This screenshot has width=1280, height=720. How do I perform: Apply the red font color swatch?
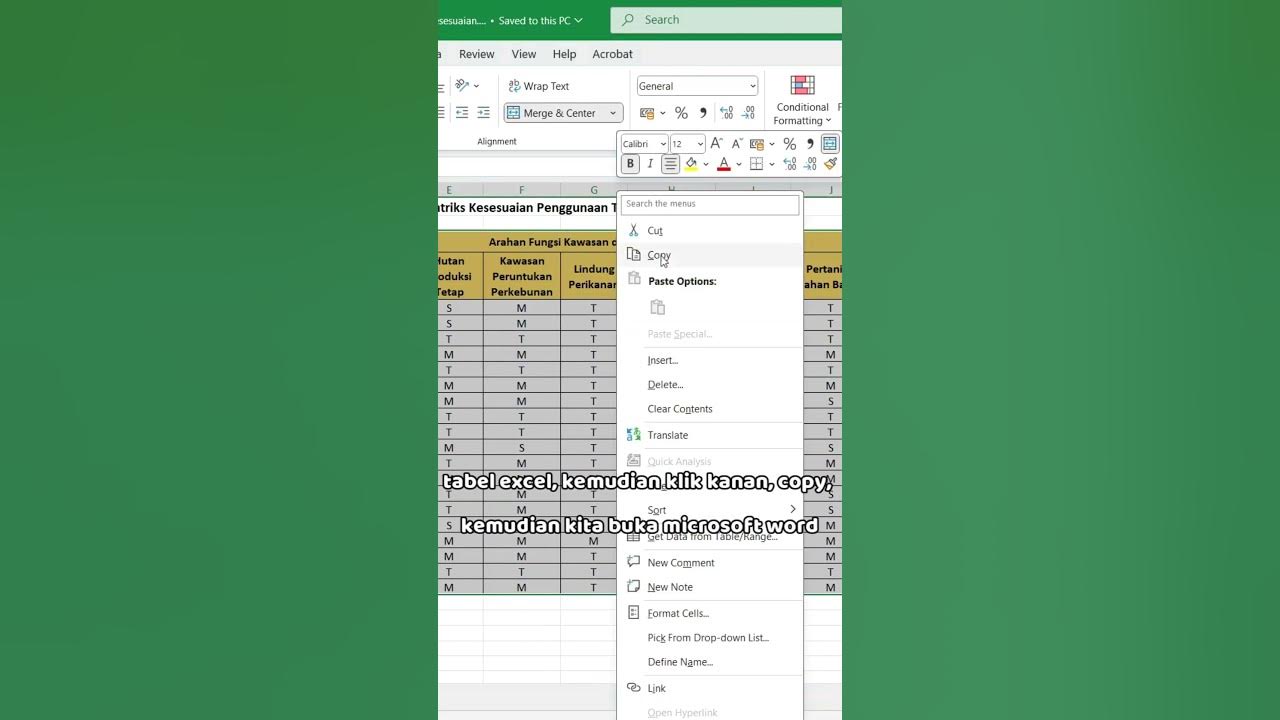click(x=724, y=164)
